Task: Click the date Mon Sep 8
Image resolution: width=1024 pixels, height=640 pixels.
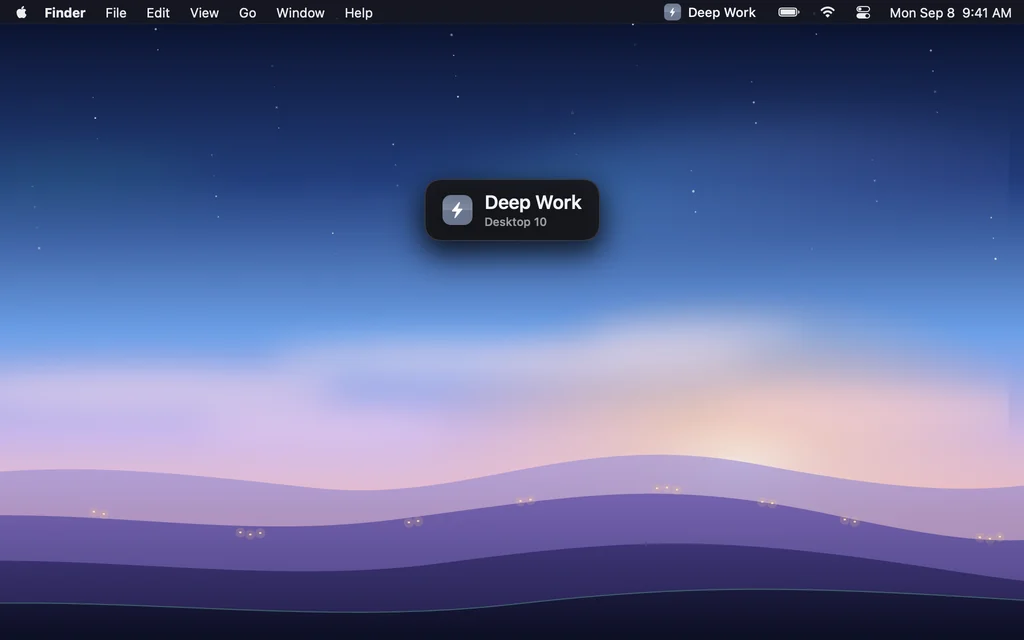Action: point(921,12)
